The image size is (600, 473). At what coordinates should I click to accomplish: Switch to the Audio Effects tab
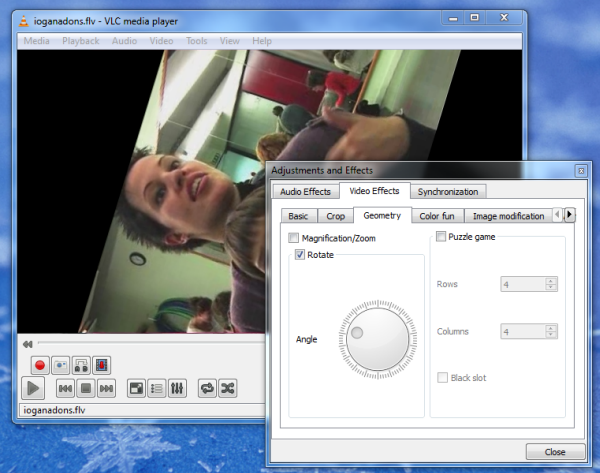click(x=305, y=191)
